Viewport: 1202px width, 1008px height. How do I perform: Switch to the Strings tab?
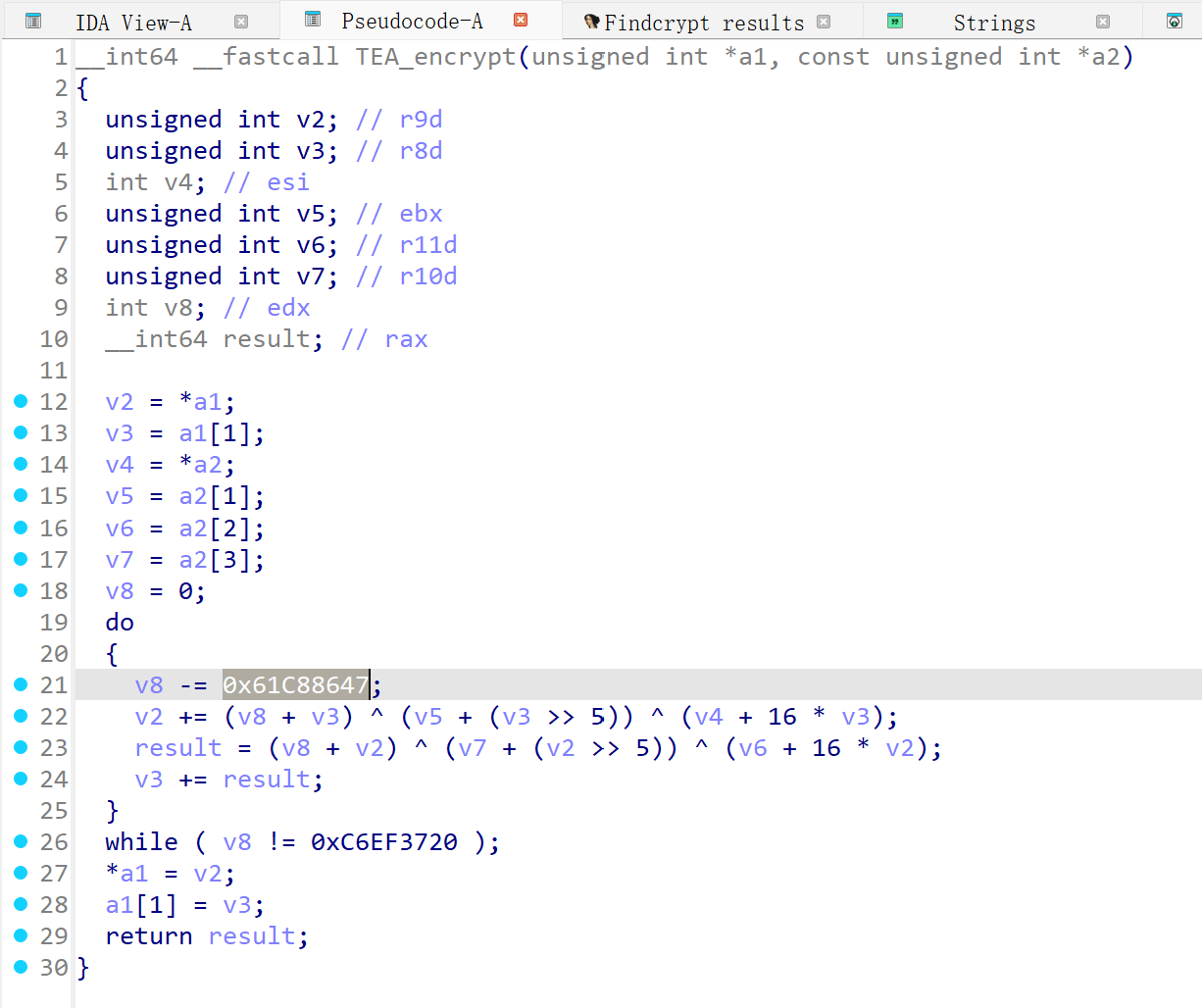tap(993, 20)
